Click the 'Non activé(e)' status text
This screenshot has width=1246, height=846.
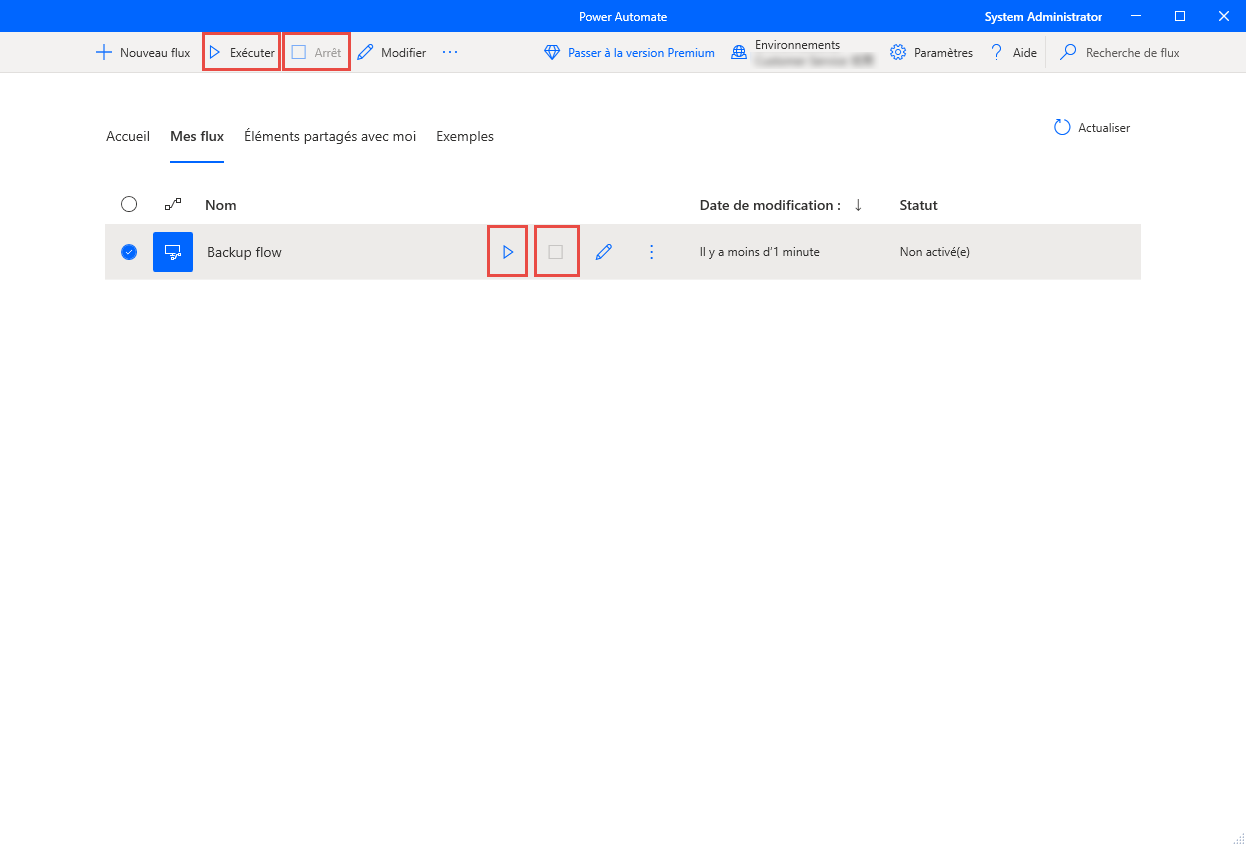pos(935,252)
